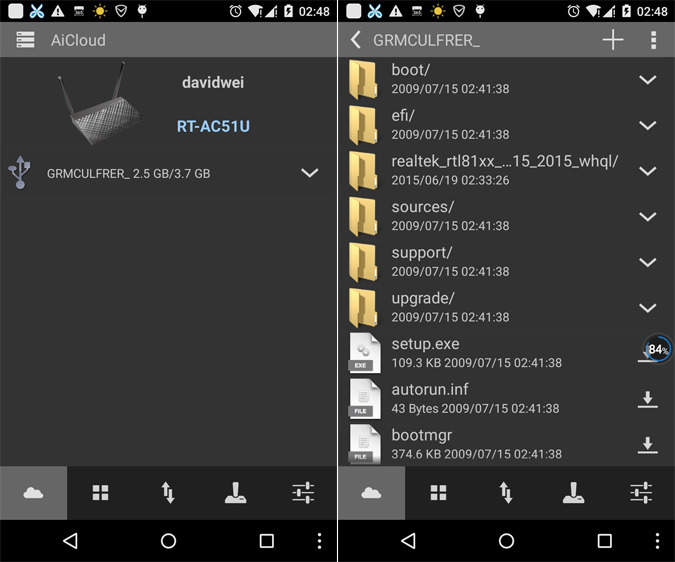
Task: Tap the sources/ folder icon
Action: coord(364,216)
